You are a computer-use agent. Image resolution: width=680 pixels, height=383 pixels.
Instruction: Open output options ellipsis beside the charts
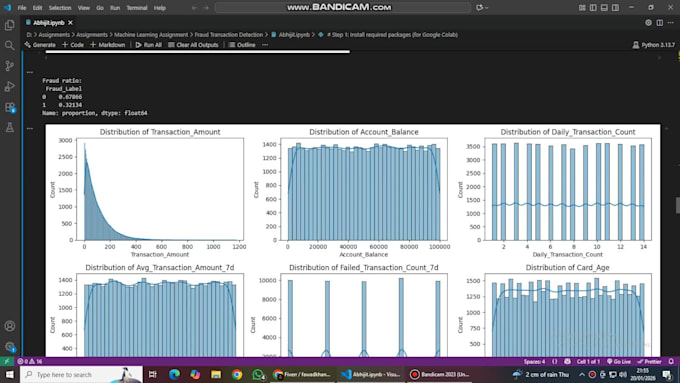click(29, 128)
